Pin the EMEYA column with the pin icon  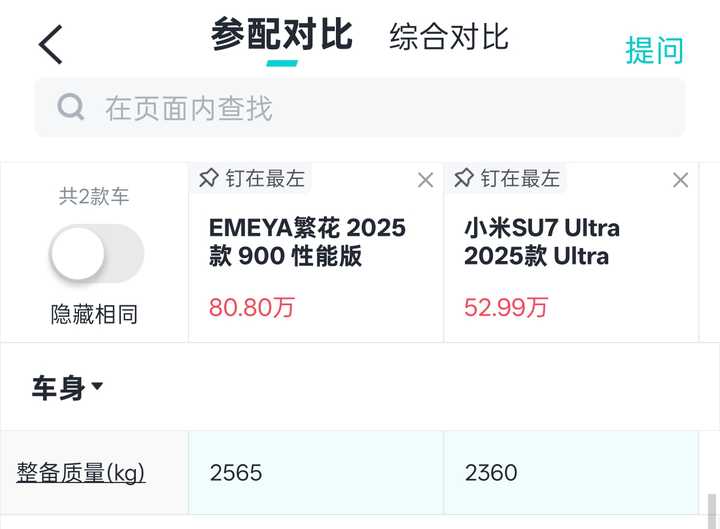208,178
